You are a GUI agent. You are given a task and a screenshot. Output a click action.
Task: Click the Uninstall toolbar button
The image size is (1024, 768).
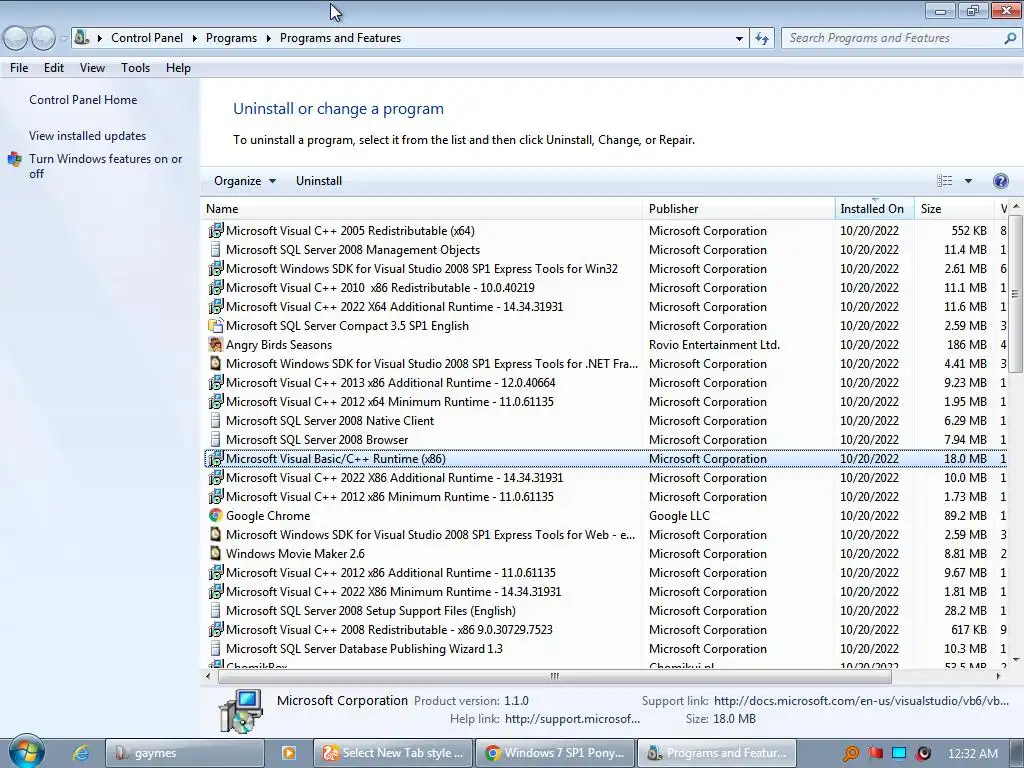click(x=319, y=181)
